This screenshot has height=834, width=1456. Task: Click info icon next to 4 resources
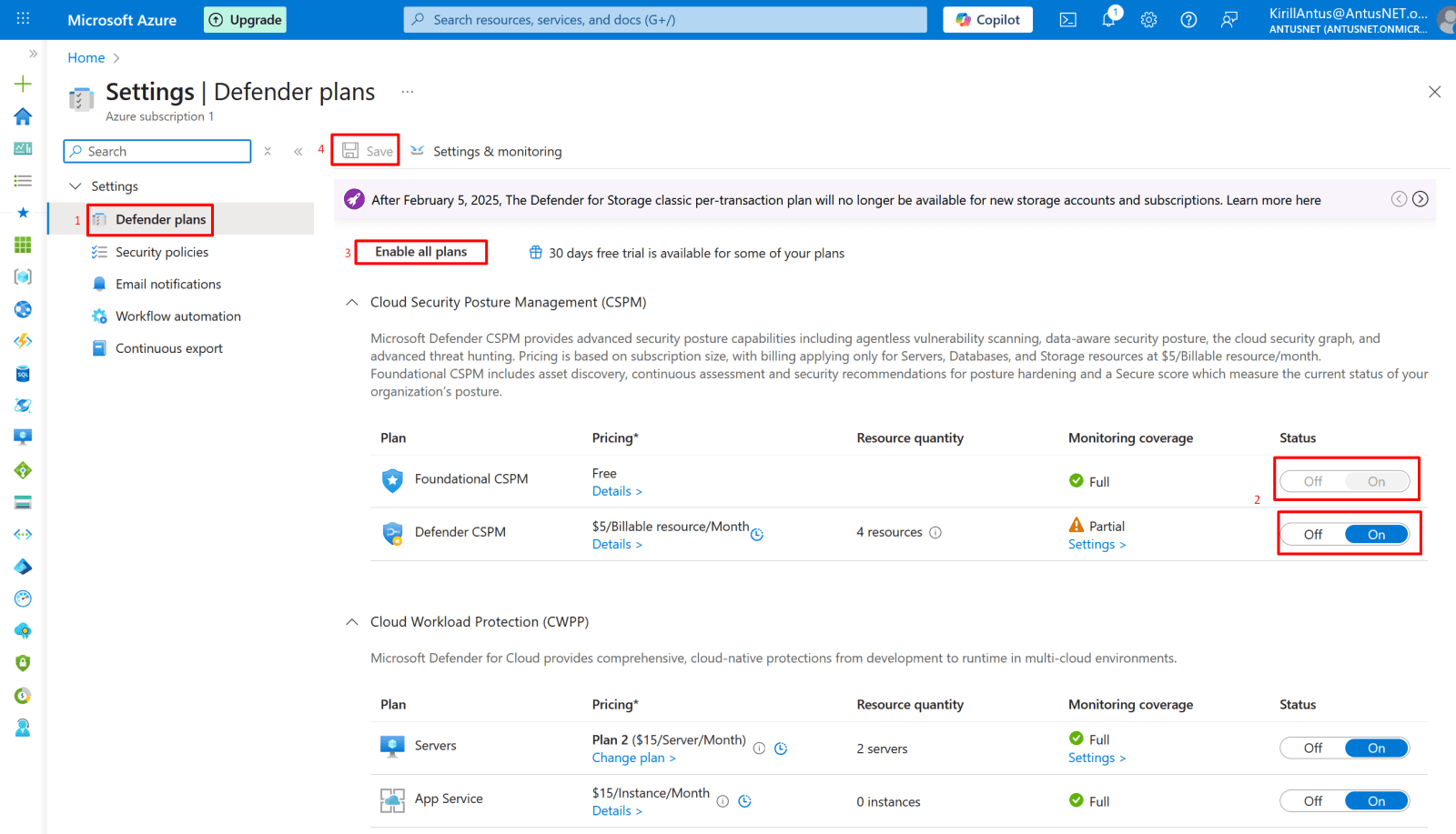[x=935, y=532]
